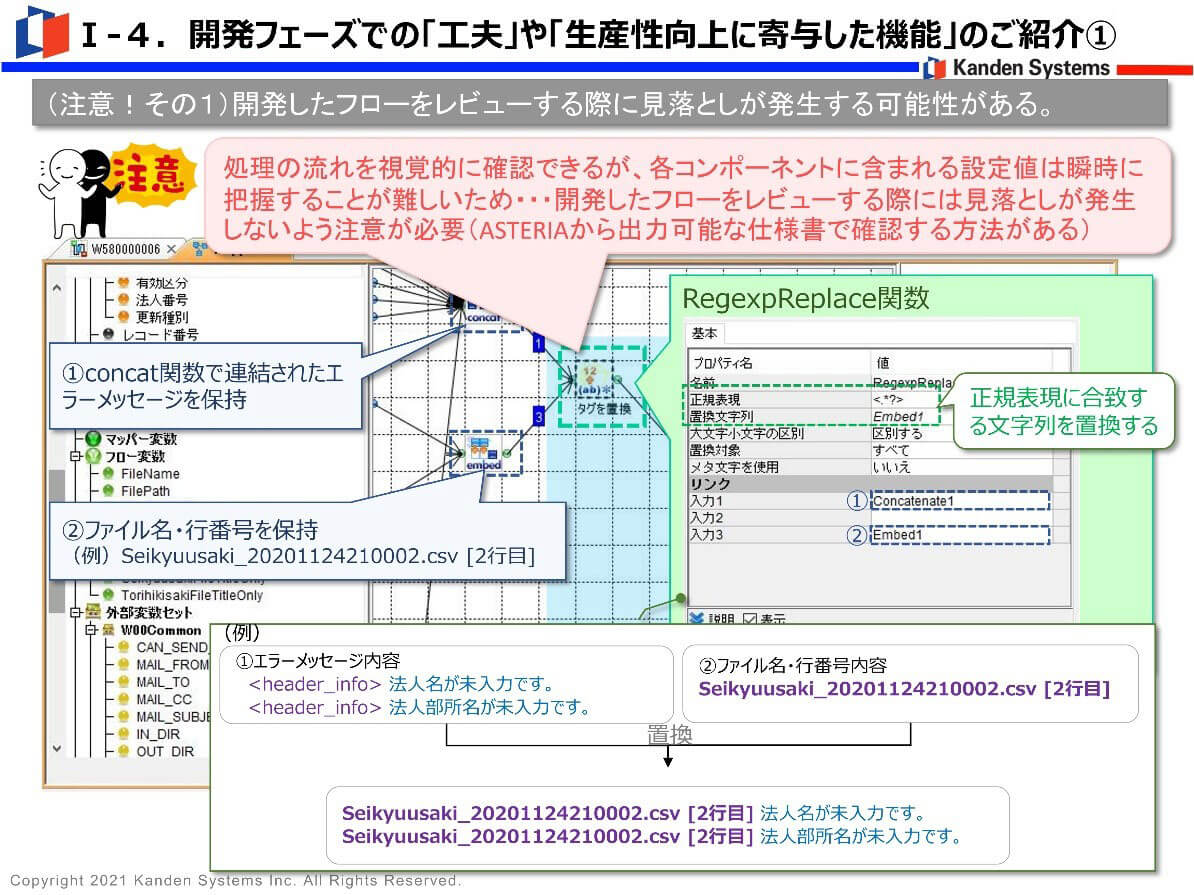1194x895 pixels.
Task: Click the yellow icon beside OUT_DIR
Action: pos(123,751)
